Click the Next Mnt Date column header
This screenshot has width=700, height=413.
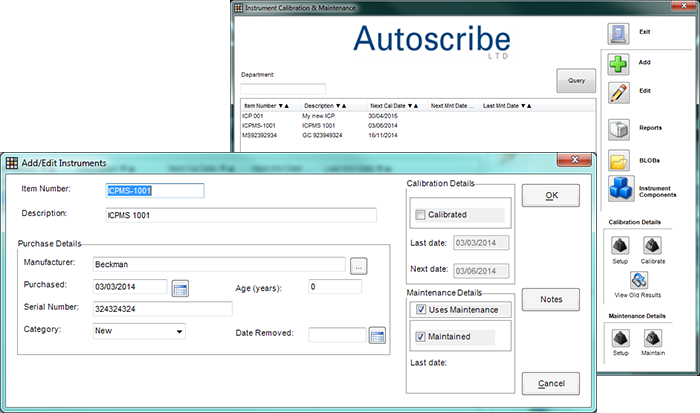point(452,106)
